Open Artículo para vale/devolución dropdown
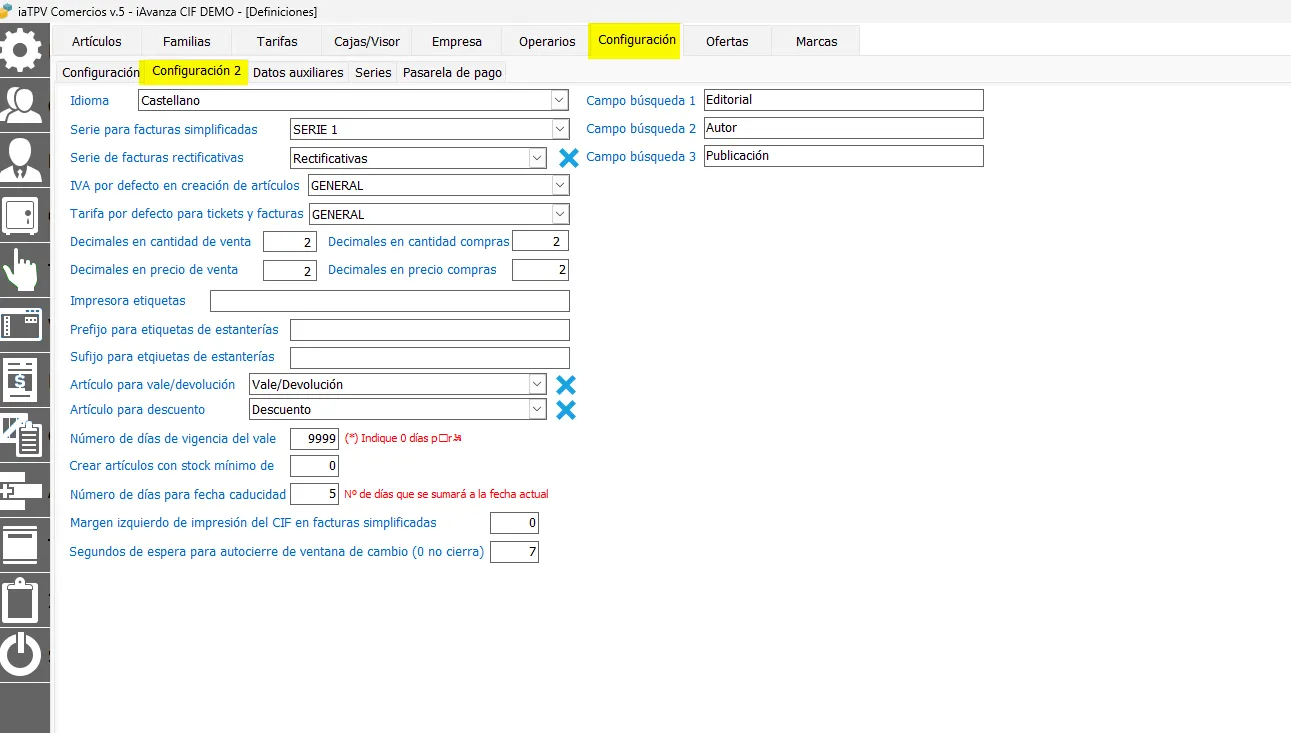This screenshot has width=1291, height=733. click(538, 384)
